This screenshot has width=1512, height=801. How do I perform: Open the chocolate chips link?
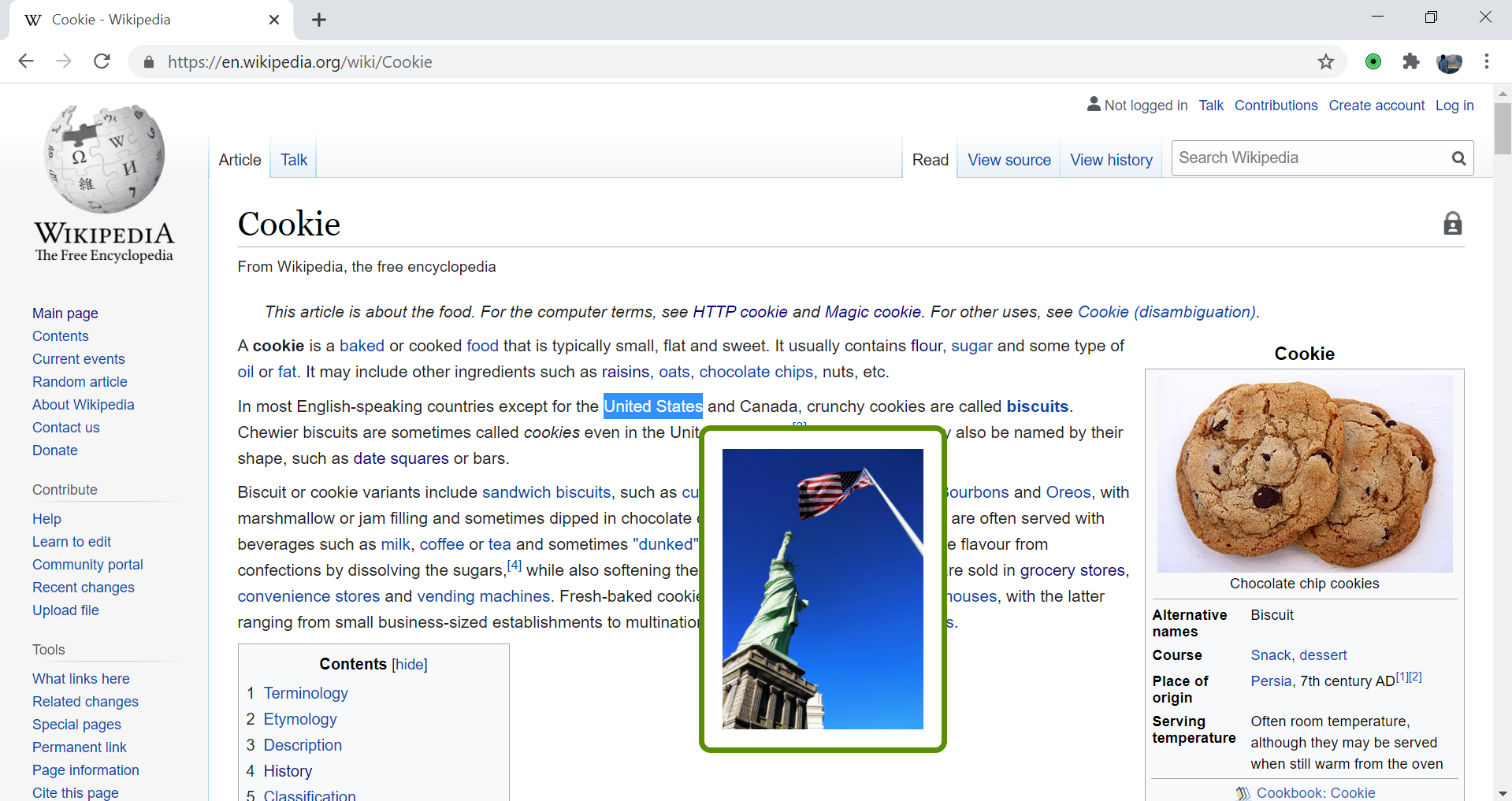click(x=756, y=372)
